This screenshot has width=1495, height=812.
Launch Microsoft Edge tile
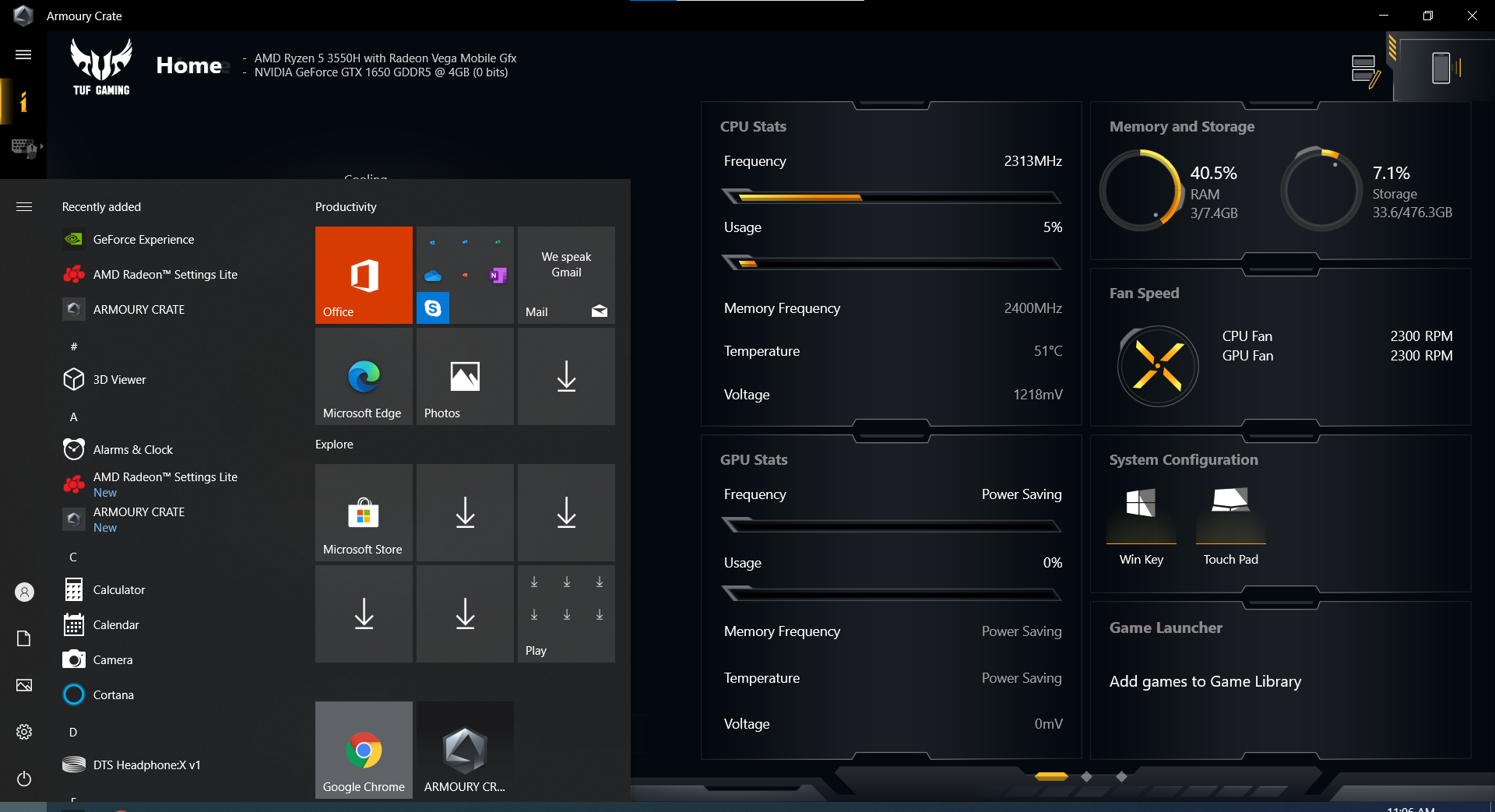tap(364, 376)
